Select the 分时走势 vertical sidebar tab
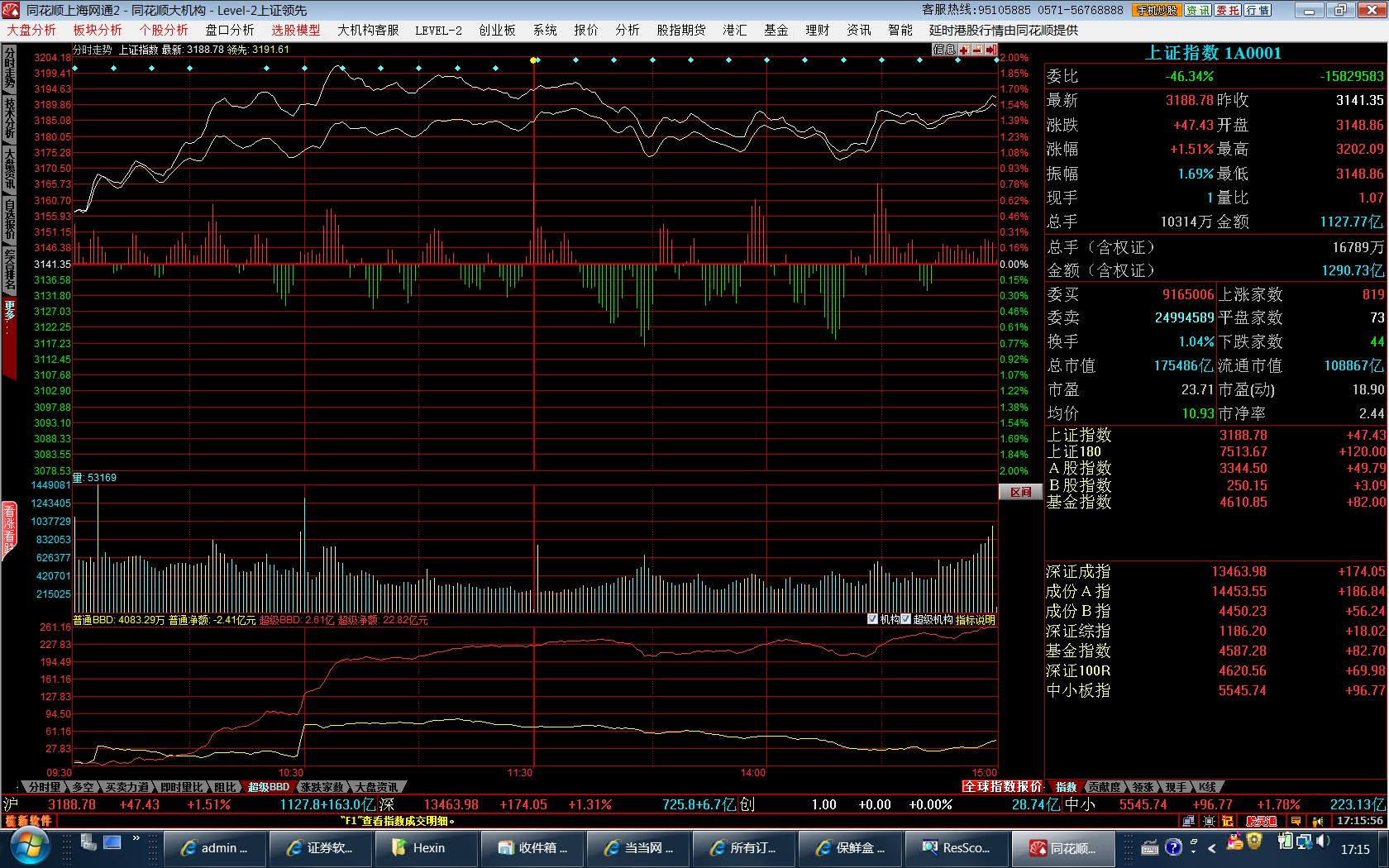 point(9,68)
